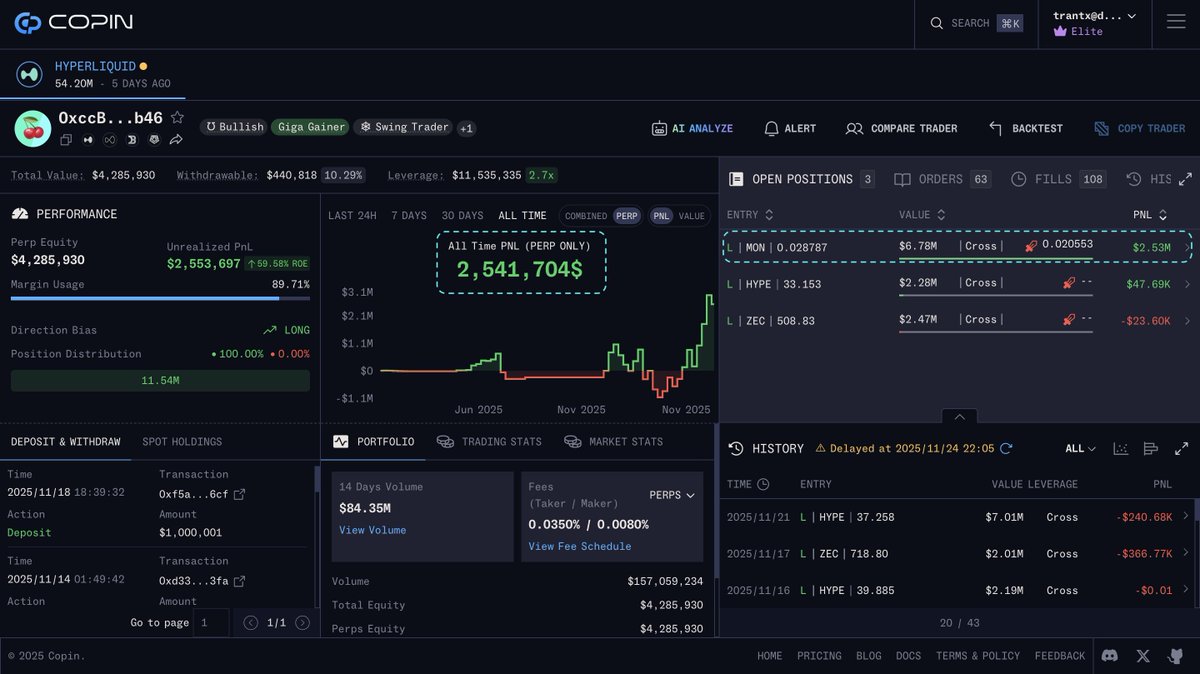Switch to the Market Stats tab
The width and height of the screenshot is (1200, 674).
point(613,442)
